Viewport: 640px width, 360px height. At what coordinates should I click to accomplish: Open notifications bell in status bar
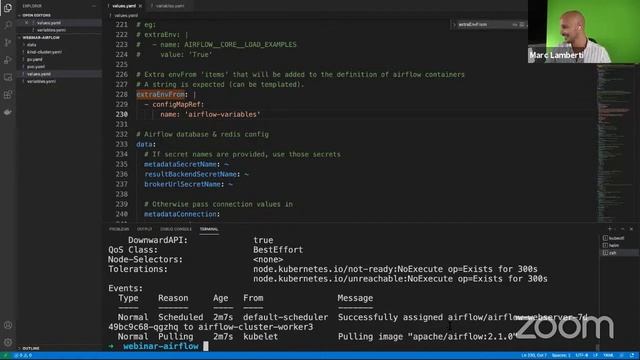(632, 356)
